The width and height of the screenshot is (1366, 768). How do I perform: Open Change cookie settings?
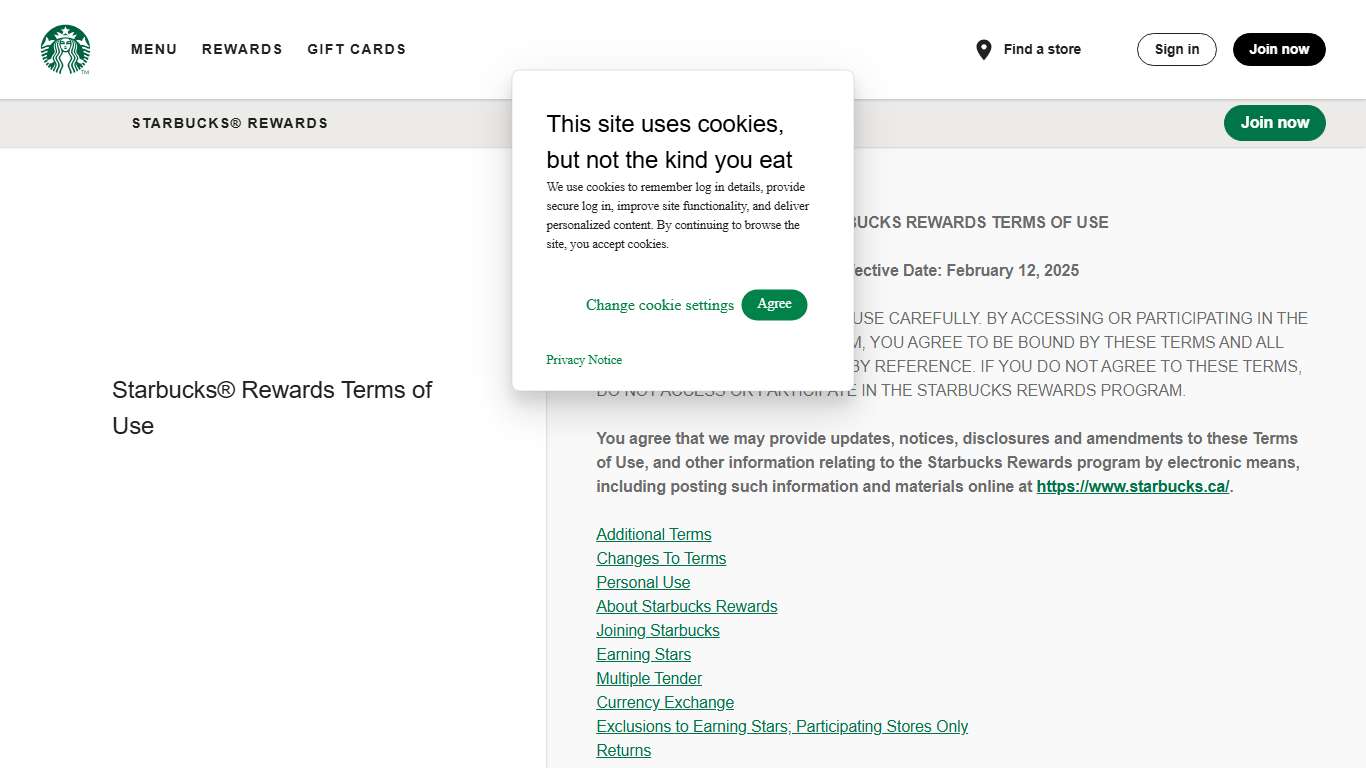pyautogui.click(x=660, y=305)
